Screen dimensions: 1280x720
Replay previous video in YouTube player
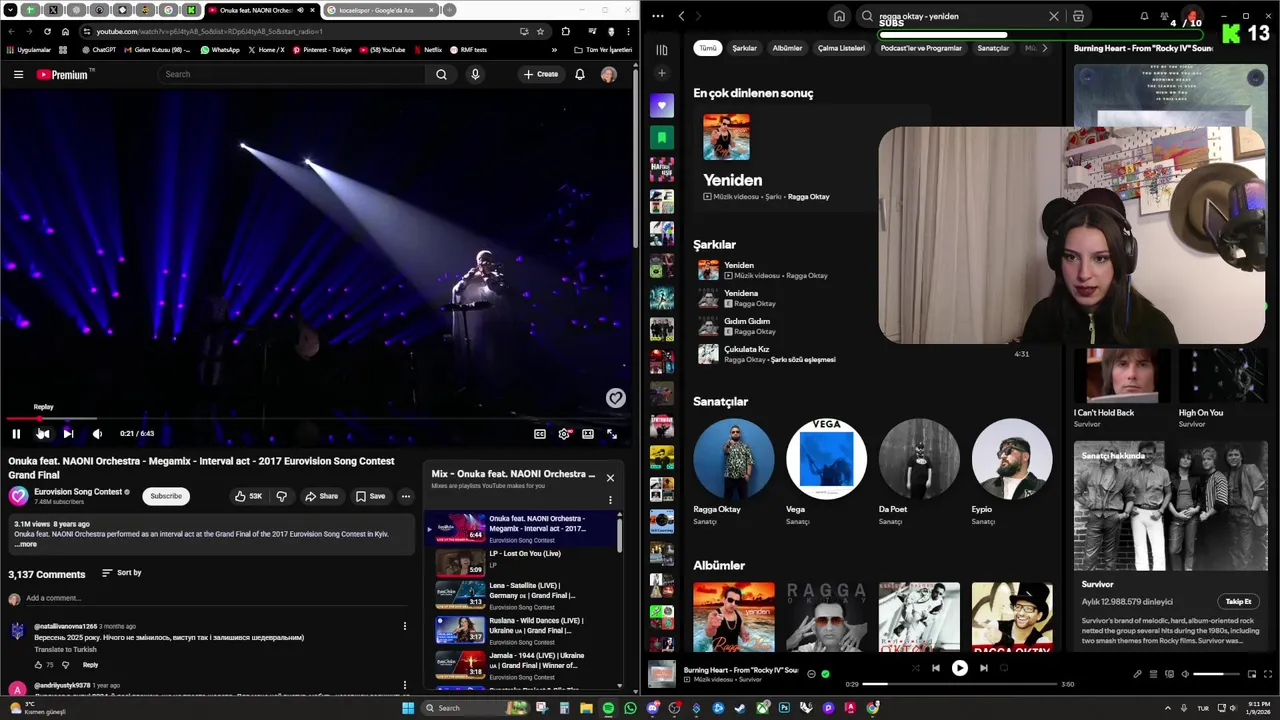click(43, 434)
